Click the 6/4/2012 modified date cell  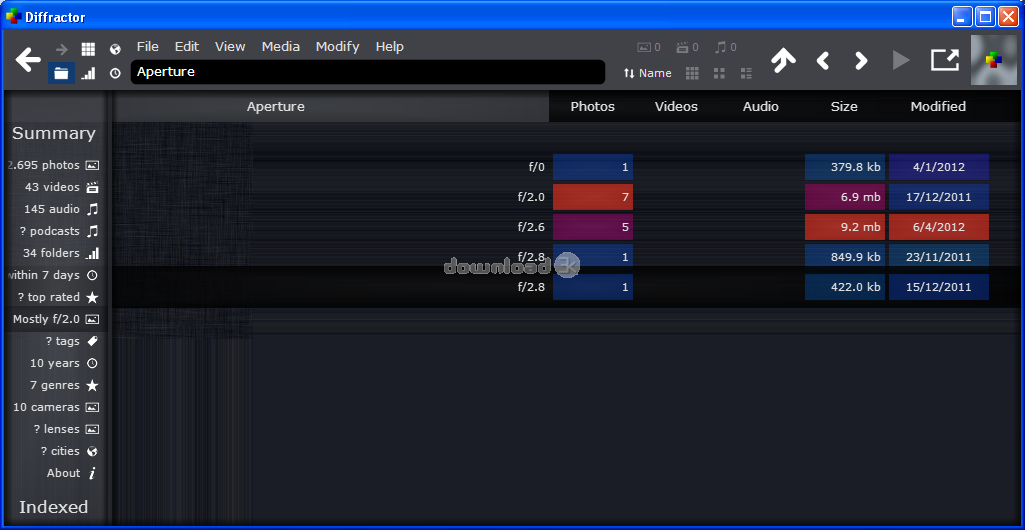click(939, 227)
